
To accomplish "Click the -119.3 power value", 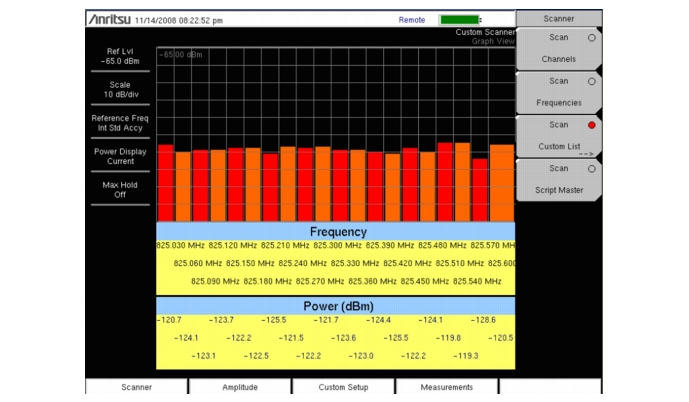I will pyautogui.click(x=466, y=356).
